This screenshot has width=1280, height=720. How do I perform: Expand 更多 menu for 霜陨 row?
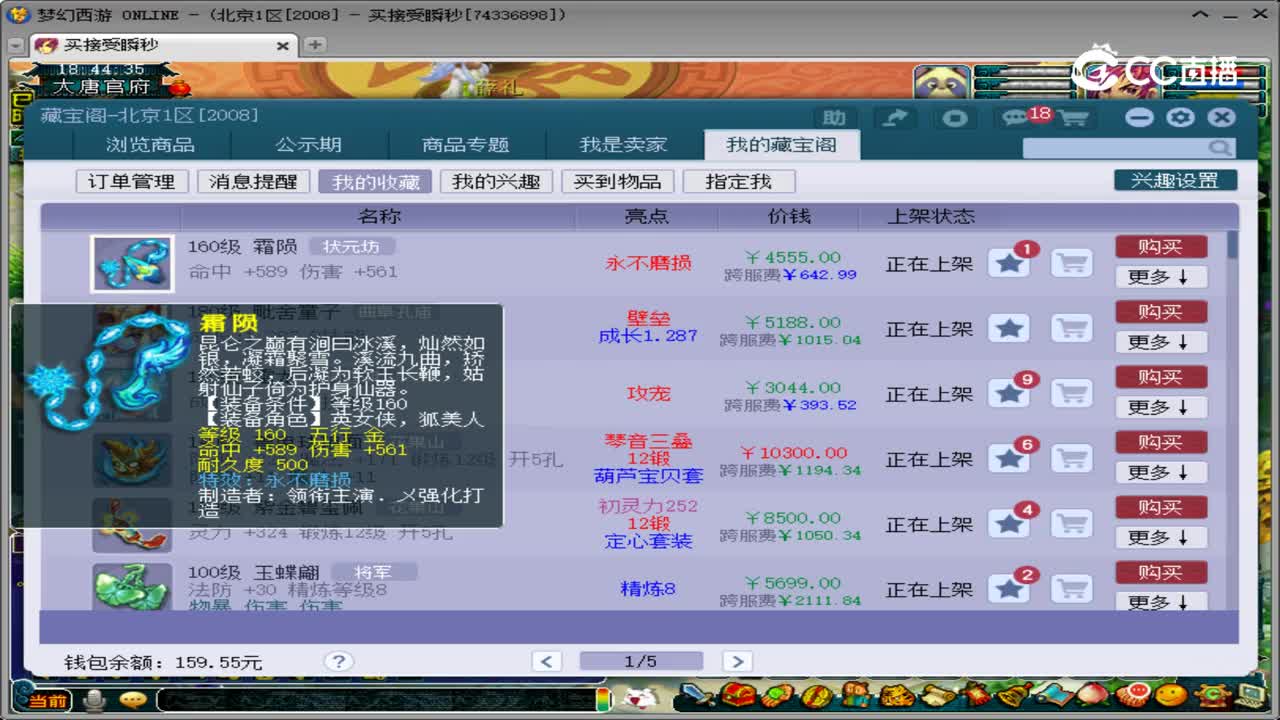1161,277
